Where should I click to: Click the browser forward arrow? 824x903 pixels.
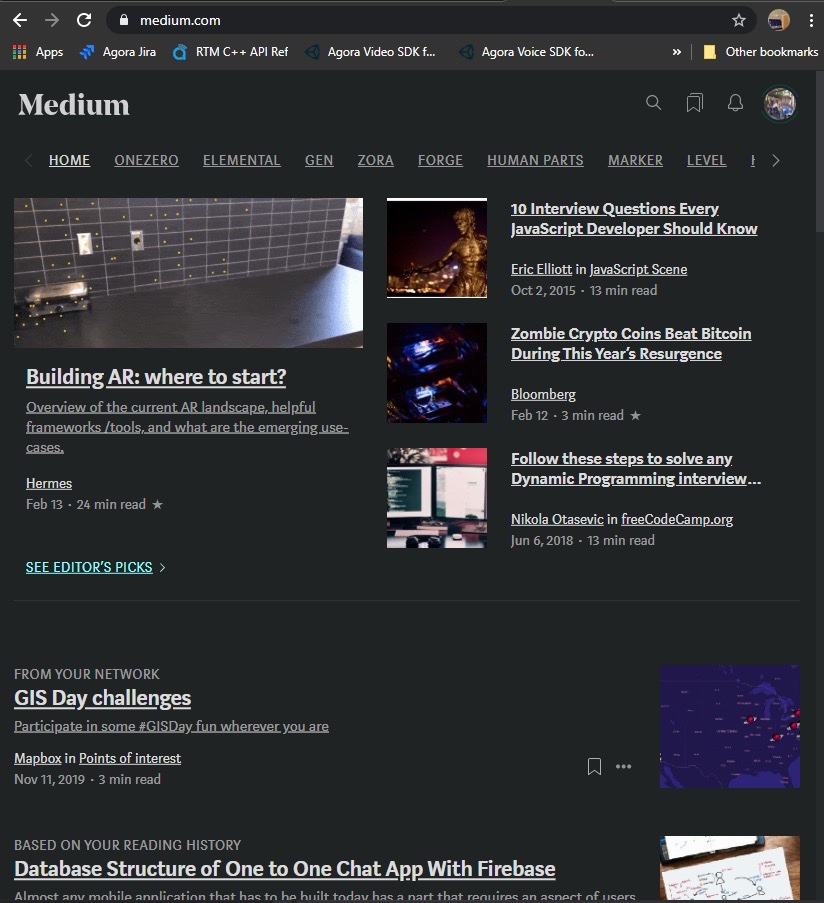[52, 20]
